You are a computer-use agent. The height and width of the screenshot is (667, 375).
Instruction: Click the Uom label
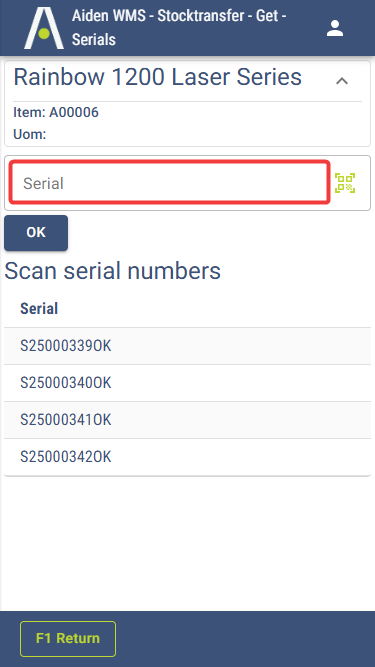click(x=30, y=134)
